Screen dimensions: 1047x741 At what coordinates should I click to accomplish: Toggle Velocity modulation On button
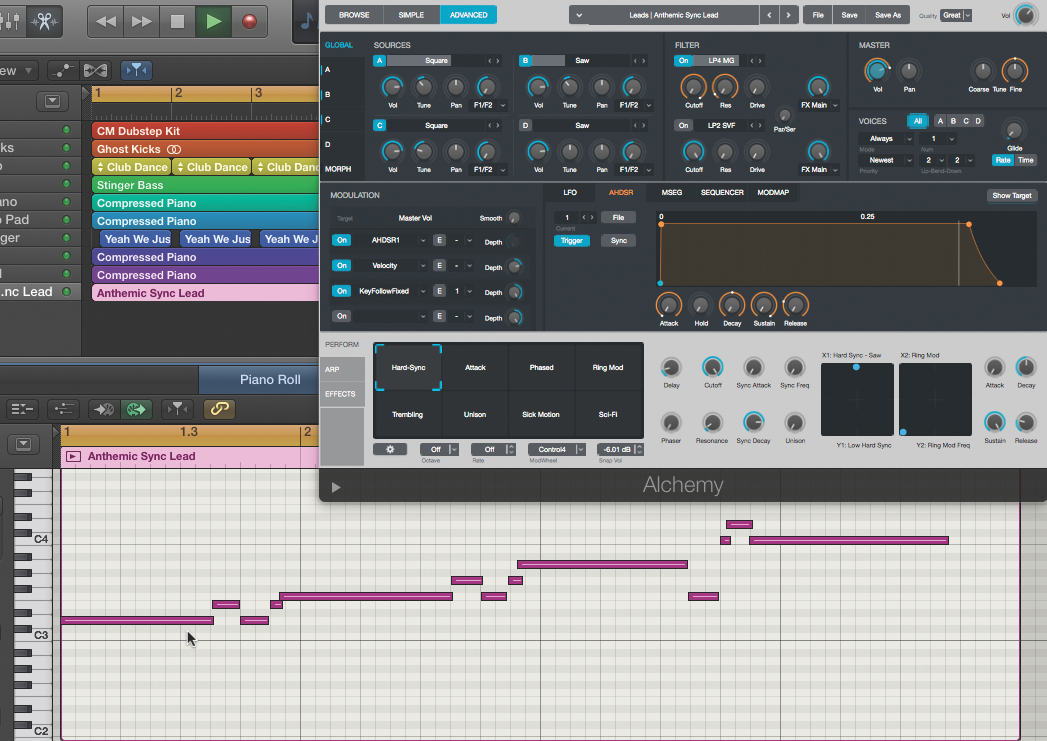click(x=342, y=266)
